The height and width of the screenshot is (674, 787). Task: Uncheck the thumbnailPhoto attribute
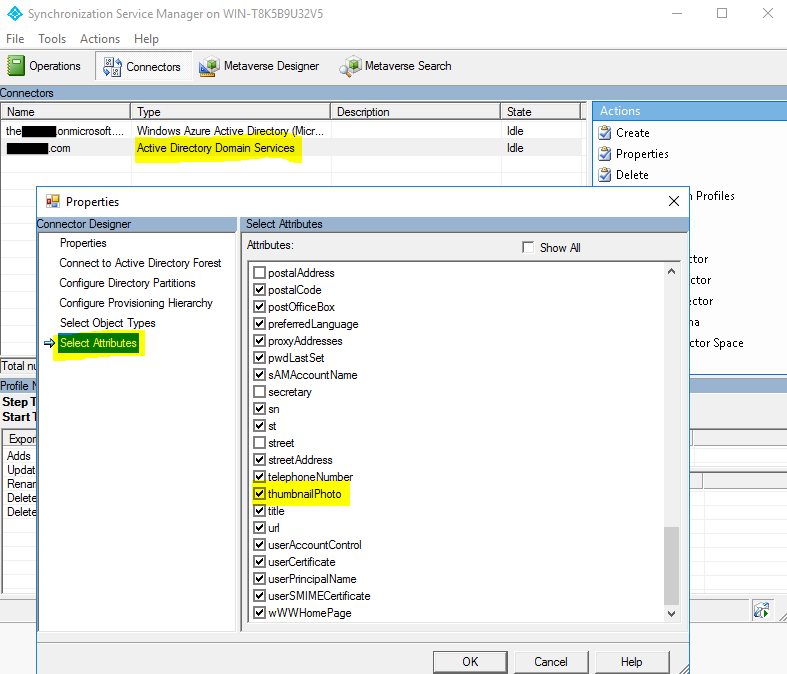(x=259, y=494)
